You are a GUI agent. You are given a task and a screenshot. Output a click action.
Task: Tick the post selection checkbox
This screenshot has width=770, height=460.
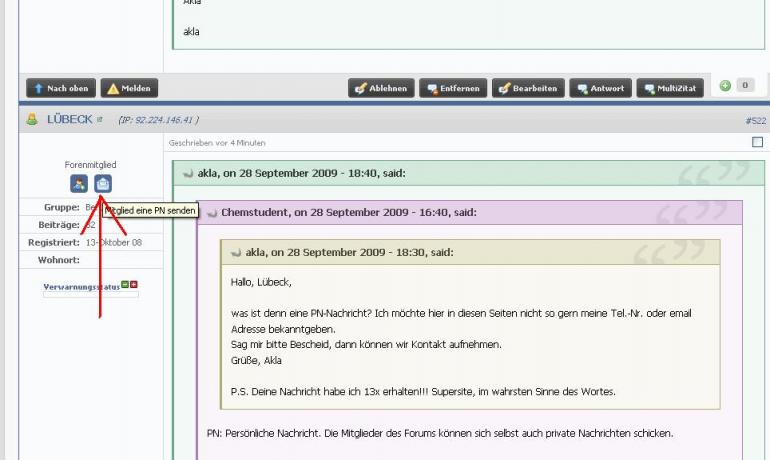[x=757, y=142]
